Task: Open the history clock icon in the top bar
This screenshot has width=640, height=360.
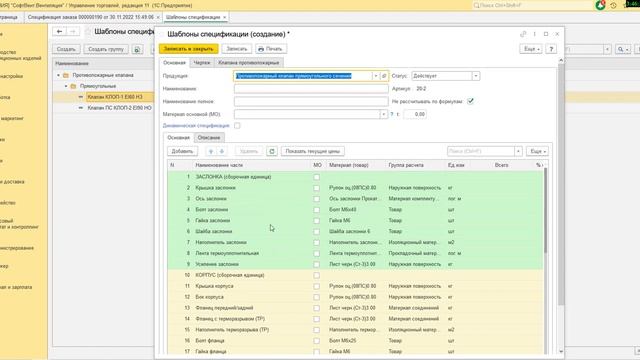Action: click(x=613, y=5)
